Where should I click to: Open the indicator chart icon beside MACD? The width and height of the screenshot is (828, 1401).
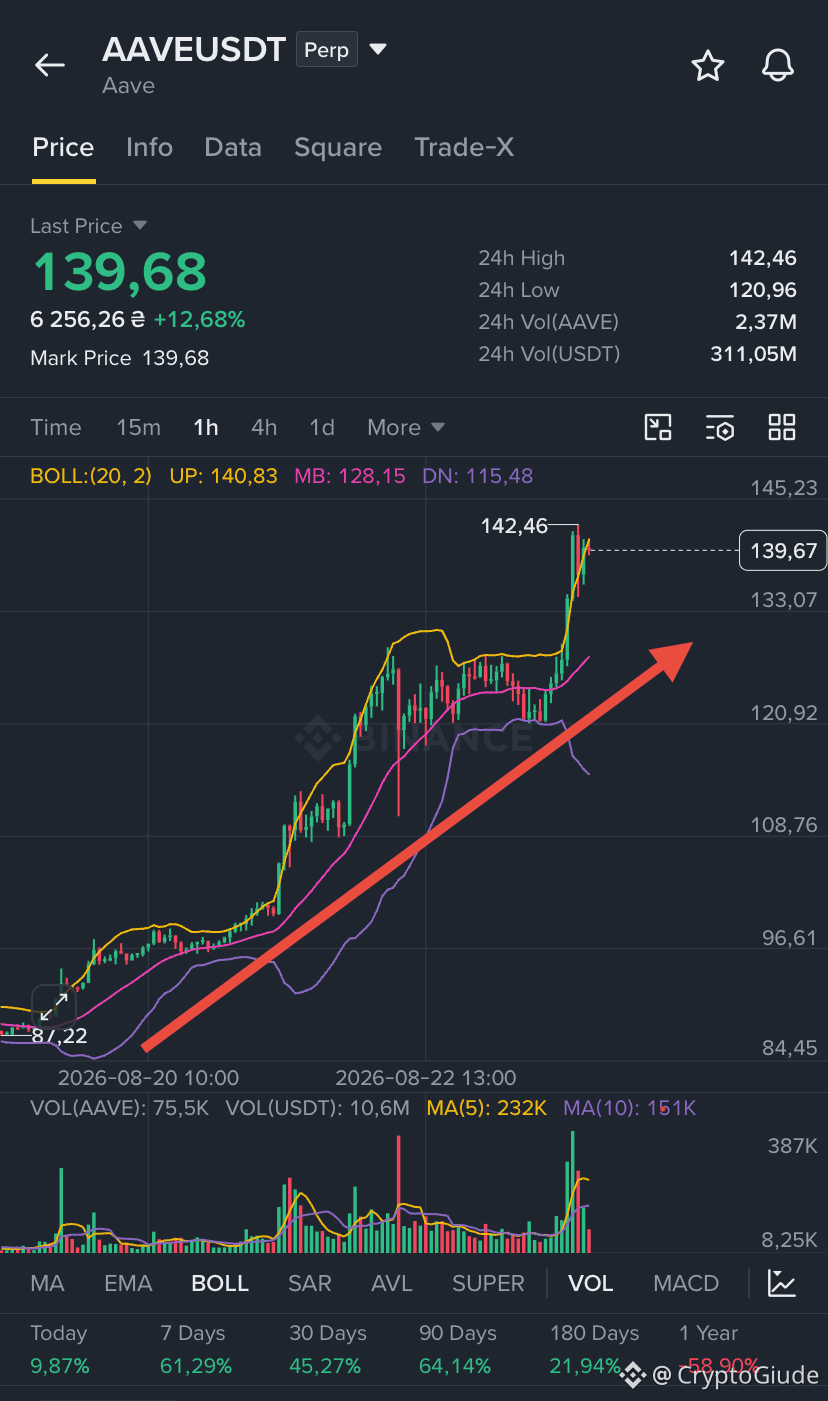(782, 1283)
